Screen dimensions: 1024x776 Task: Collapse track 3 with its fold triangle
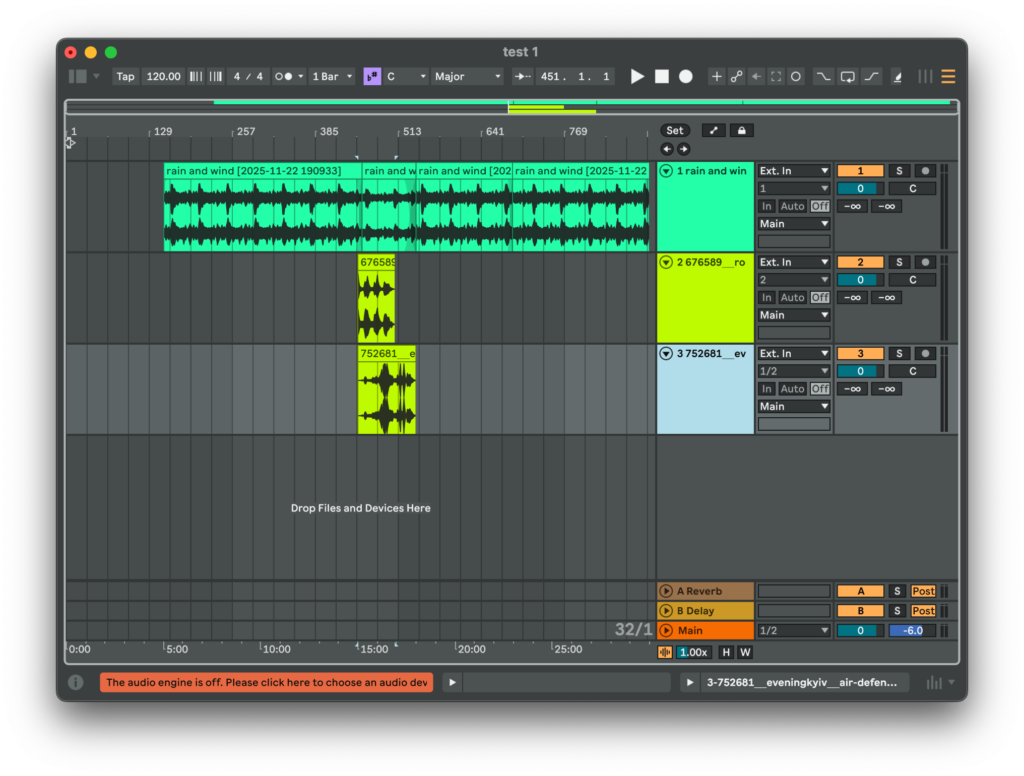[x=667, y=354]
